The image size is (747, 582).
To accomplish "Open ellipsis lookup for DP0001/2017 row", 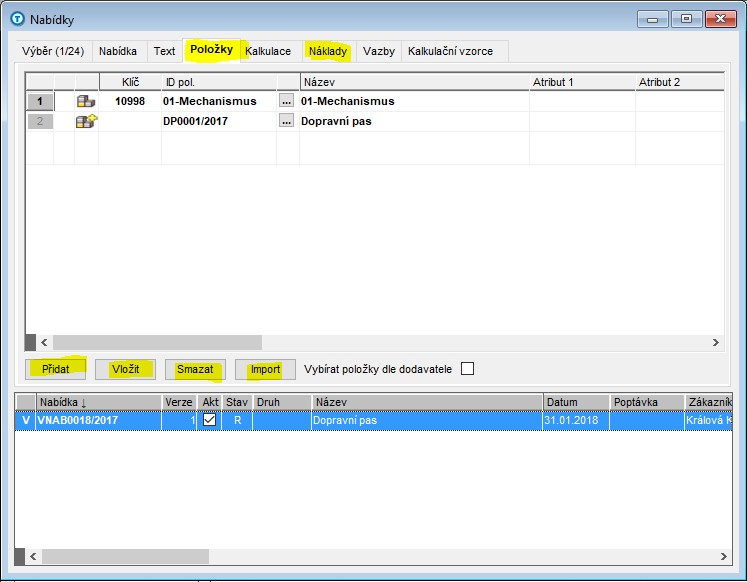I will pyautogui.click(x=287, y=121).
